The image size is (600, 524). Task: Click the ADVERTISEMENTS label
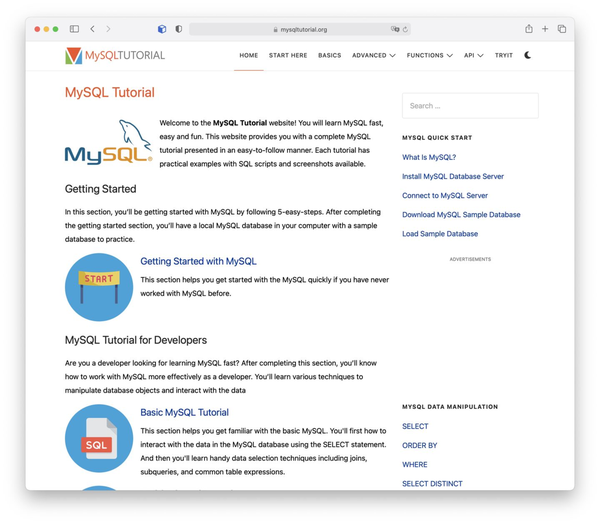(x=470, y=259)
